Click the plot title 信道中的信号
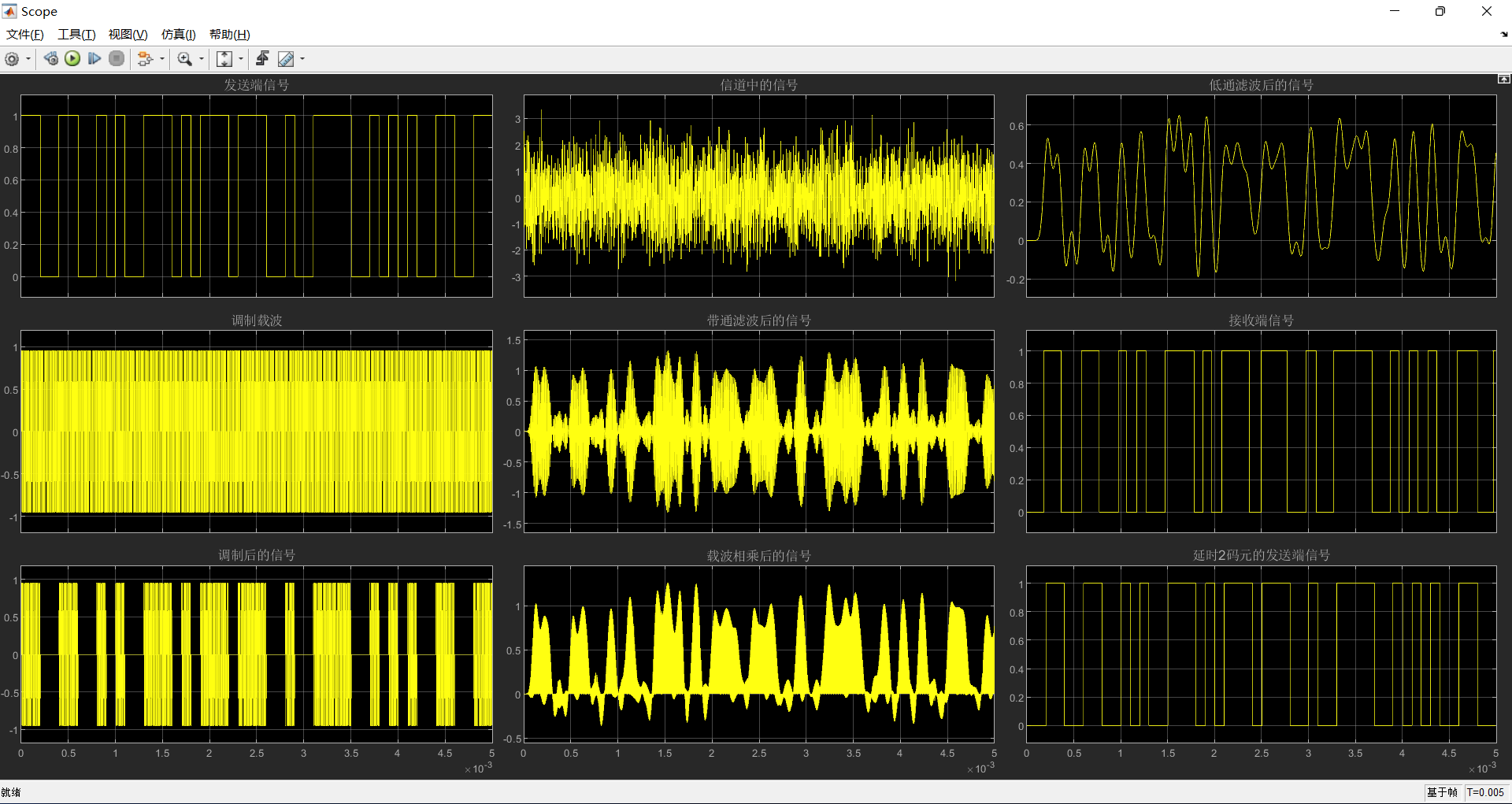This screenshot has width=1512, height=804. click(759, 85)
